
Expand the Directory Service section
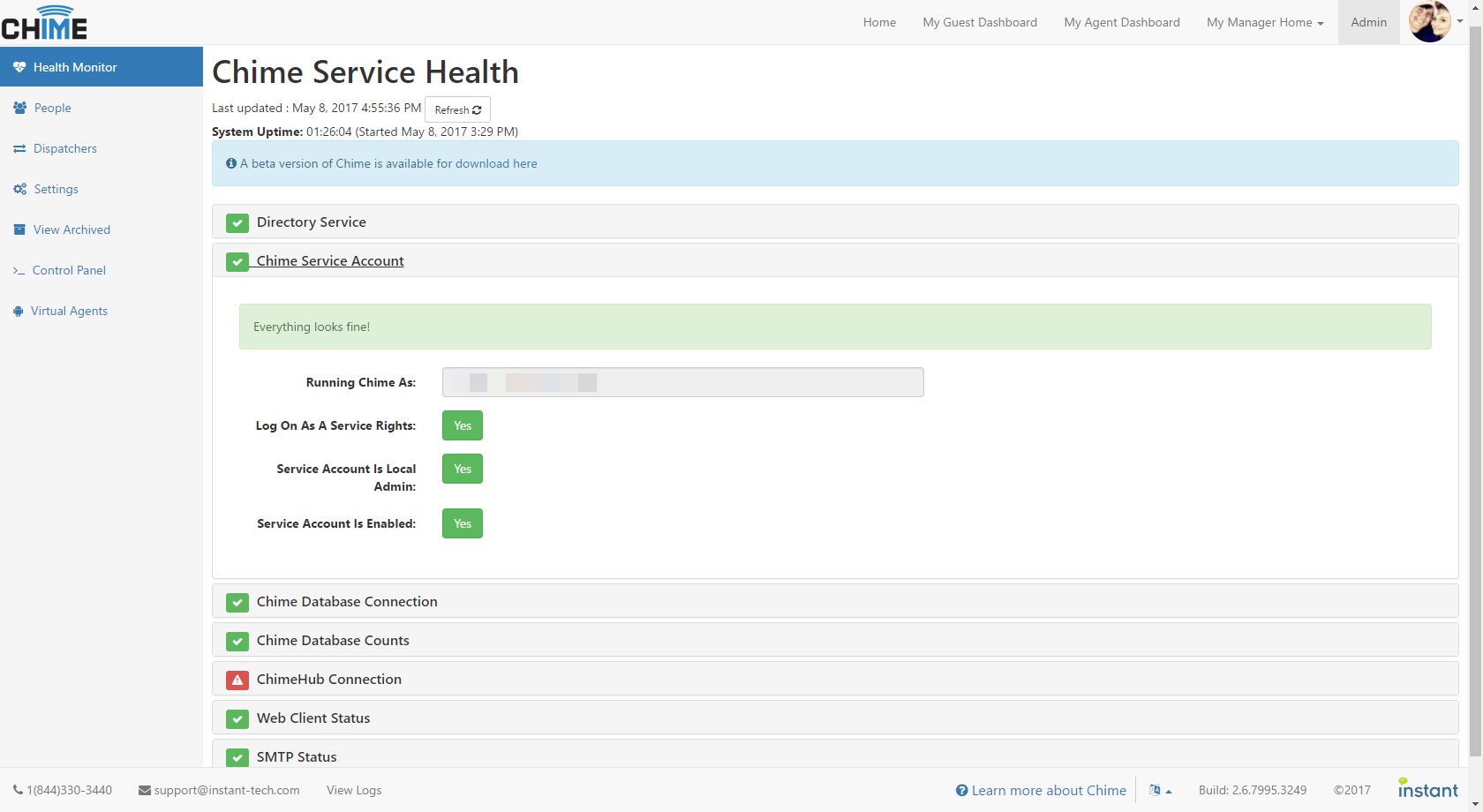pyautogui.click(x=835, y=222)
